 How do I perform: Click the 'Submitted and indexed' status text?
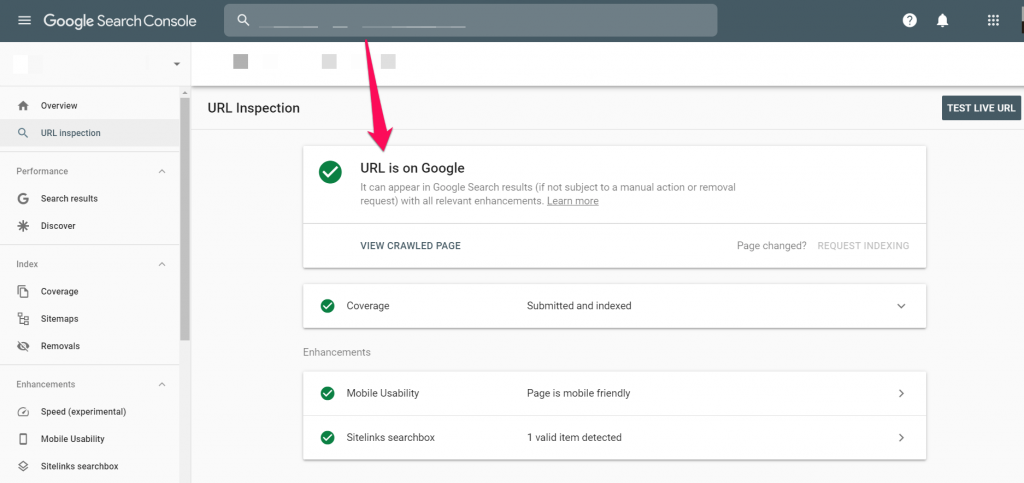(x=579, y=305)
